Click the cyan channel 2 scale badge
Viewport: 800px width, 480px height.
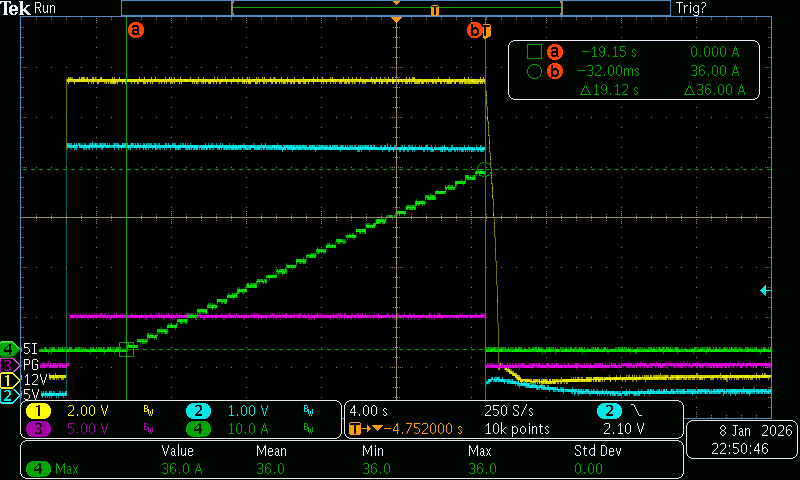pos(199,411)
